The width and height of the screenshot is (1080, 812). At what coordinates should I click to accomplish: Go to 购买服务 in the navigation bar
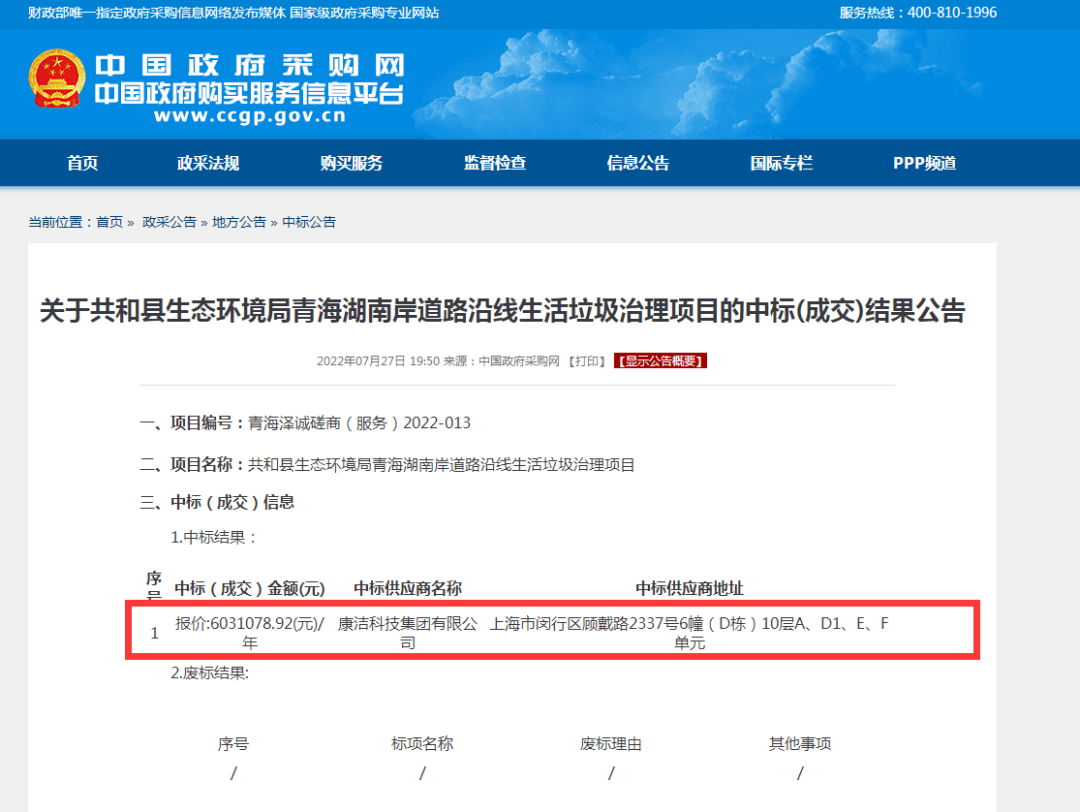[x=351, y=163]
